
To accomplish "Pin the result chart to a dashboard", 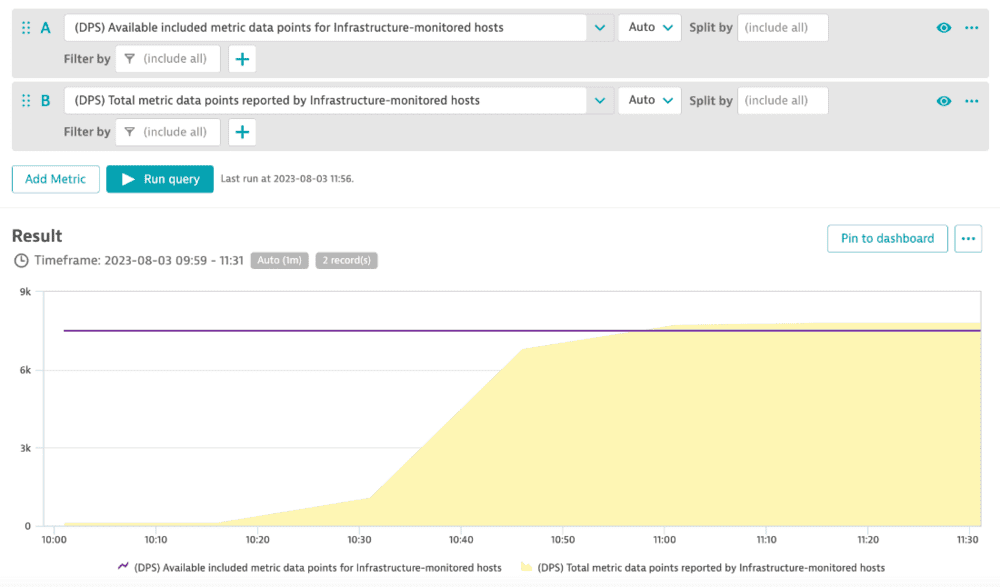I will click(x=887, y=238).
